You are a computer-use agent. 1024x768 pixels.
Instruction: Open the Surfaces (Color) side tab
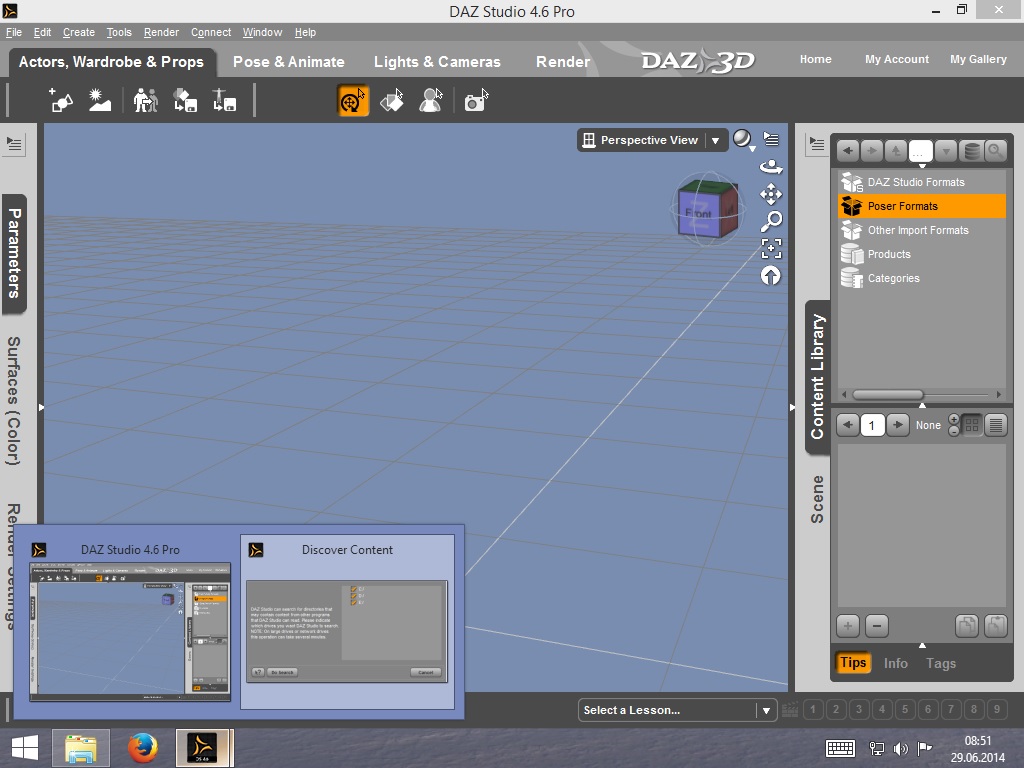pos(14,401)
